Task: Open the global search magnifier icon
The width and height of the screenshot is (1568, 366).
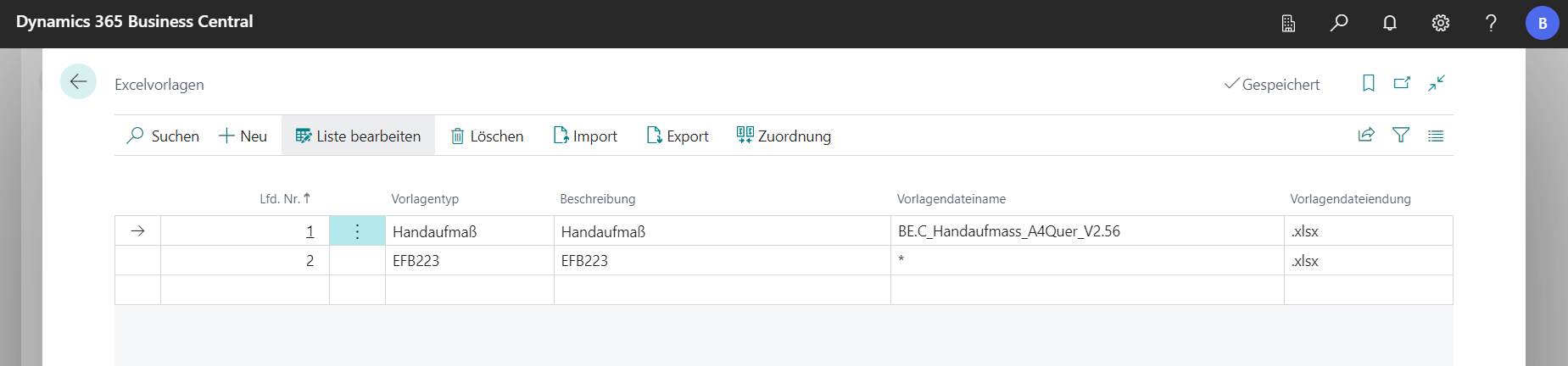Action: pyautogui.click(x=1339, y=23)
